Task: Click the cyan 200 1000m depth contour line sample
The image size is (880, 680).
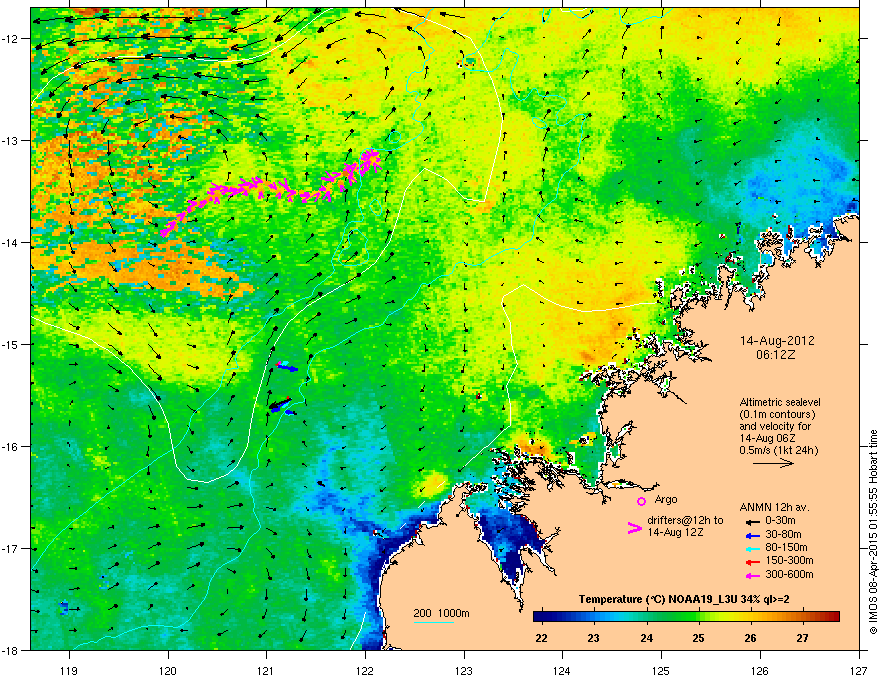Action: [x=433, y=622]
